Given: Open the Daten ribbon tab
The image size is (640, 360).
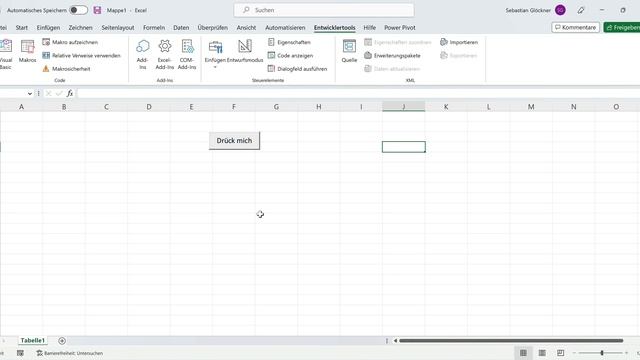Looking at the screenshot, I should (181, 28).
